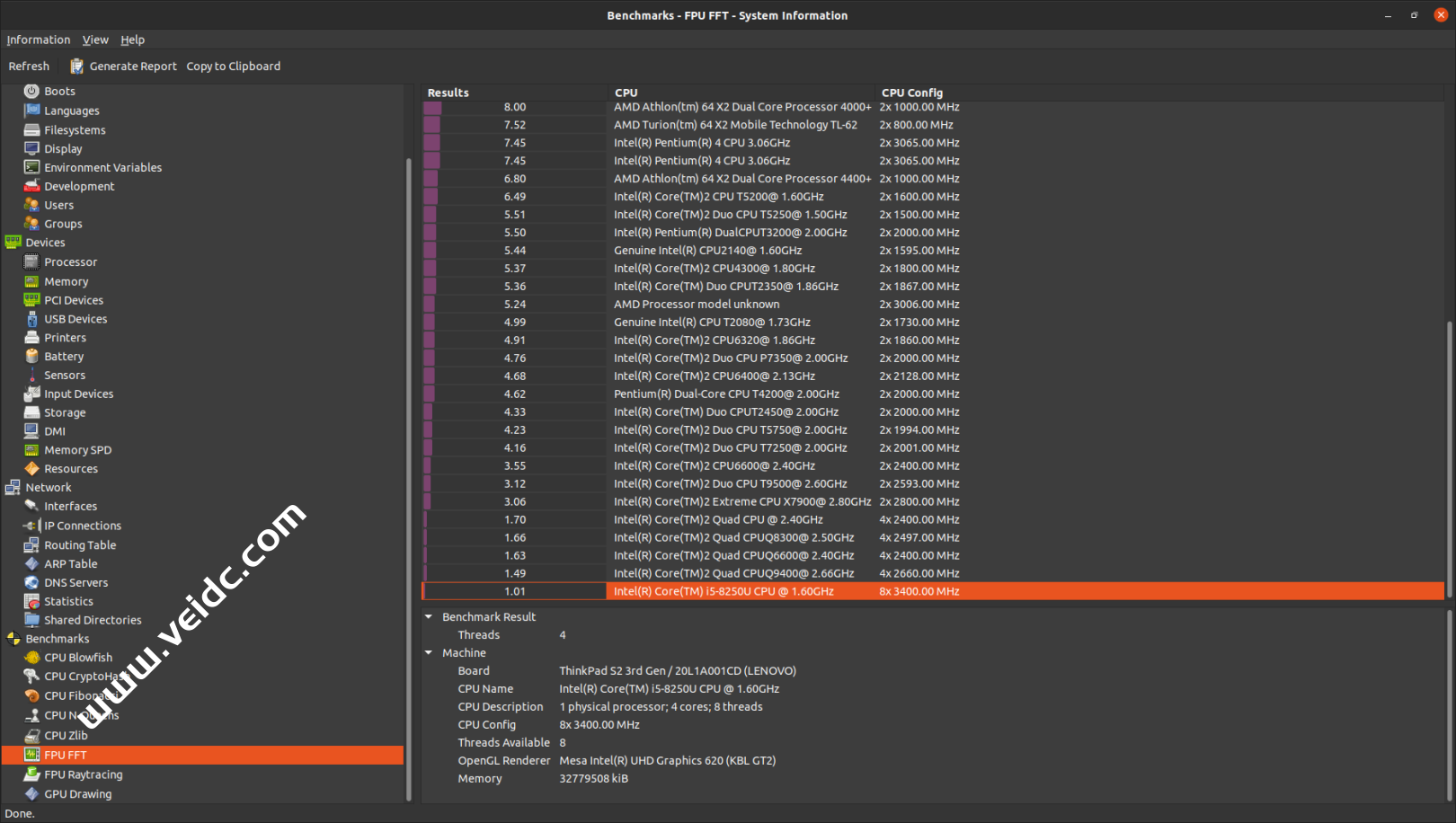Click Copy to Clipboard
Viewport: 1456px width, 823px height.
[233, 66]
